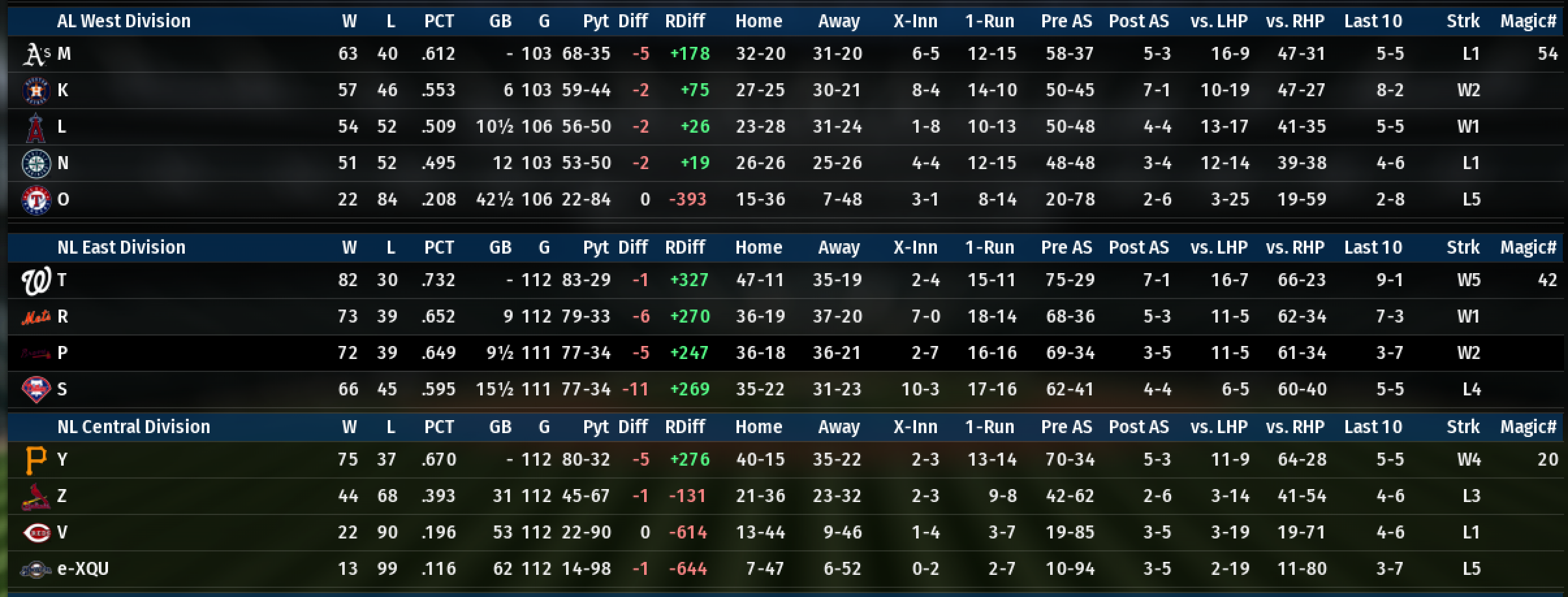
Task: Sort AL West by Strk column
Action: point(1463,21)
